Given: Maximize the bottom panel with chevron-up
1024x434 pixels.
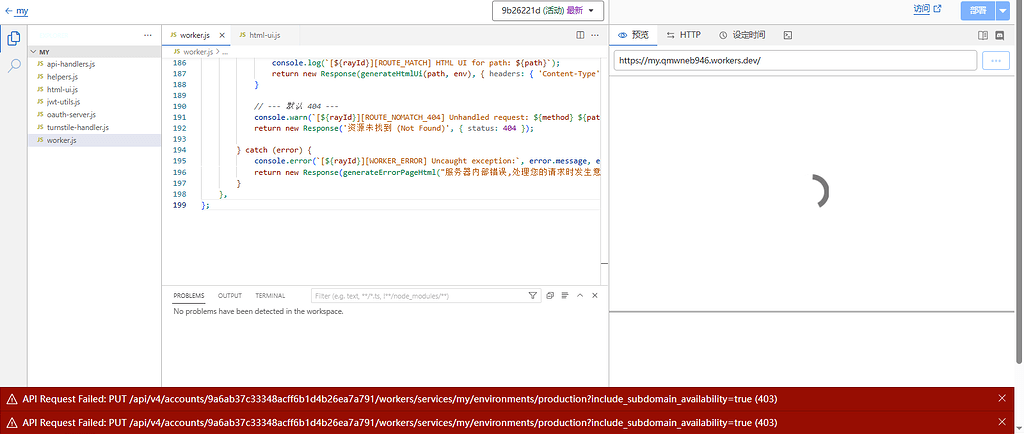Looking at the screenshot, I should pyautogui.click(x=580, y=296).
